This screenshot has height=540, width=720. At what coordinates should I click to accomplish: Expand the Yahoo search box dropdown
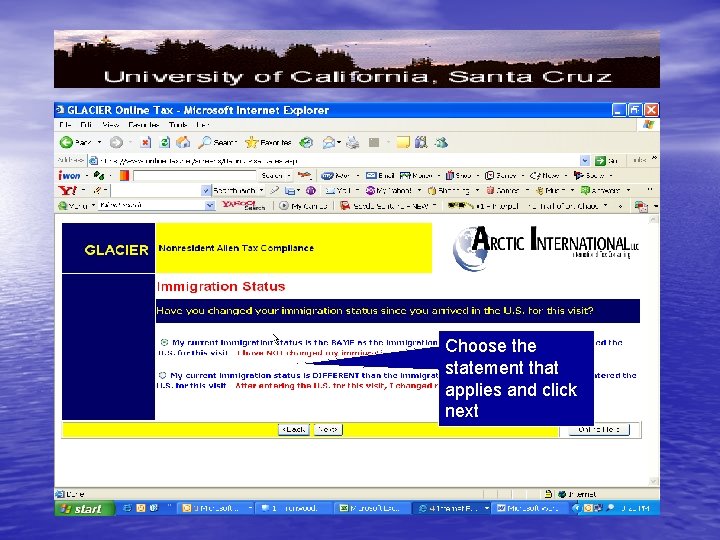point(206,190)
